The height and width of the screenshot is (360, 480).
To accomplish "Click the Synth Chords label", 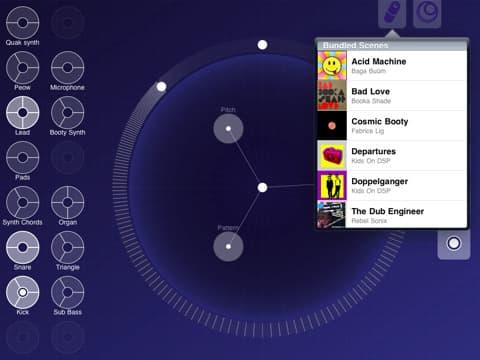I will (23, 222).
